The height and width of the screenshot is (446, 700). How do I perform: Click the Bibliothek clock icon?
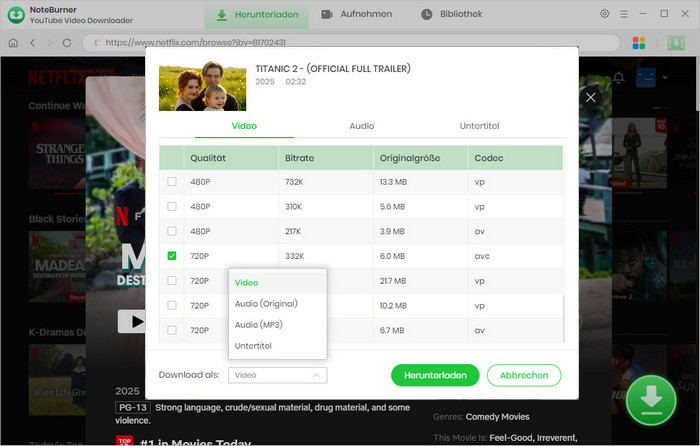426,14
